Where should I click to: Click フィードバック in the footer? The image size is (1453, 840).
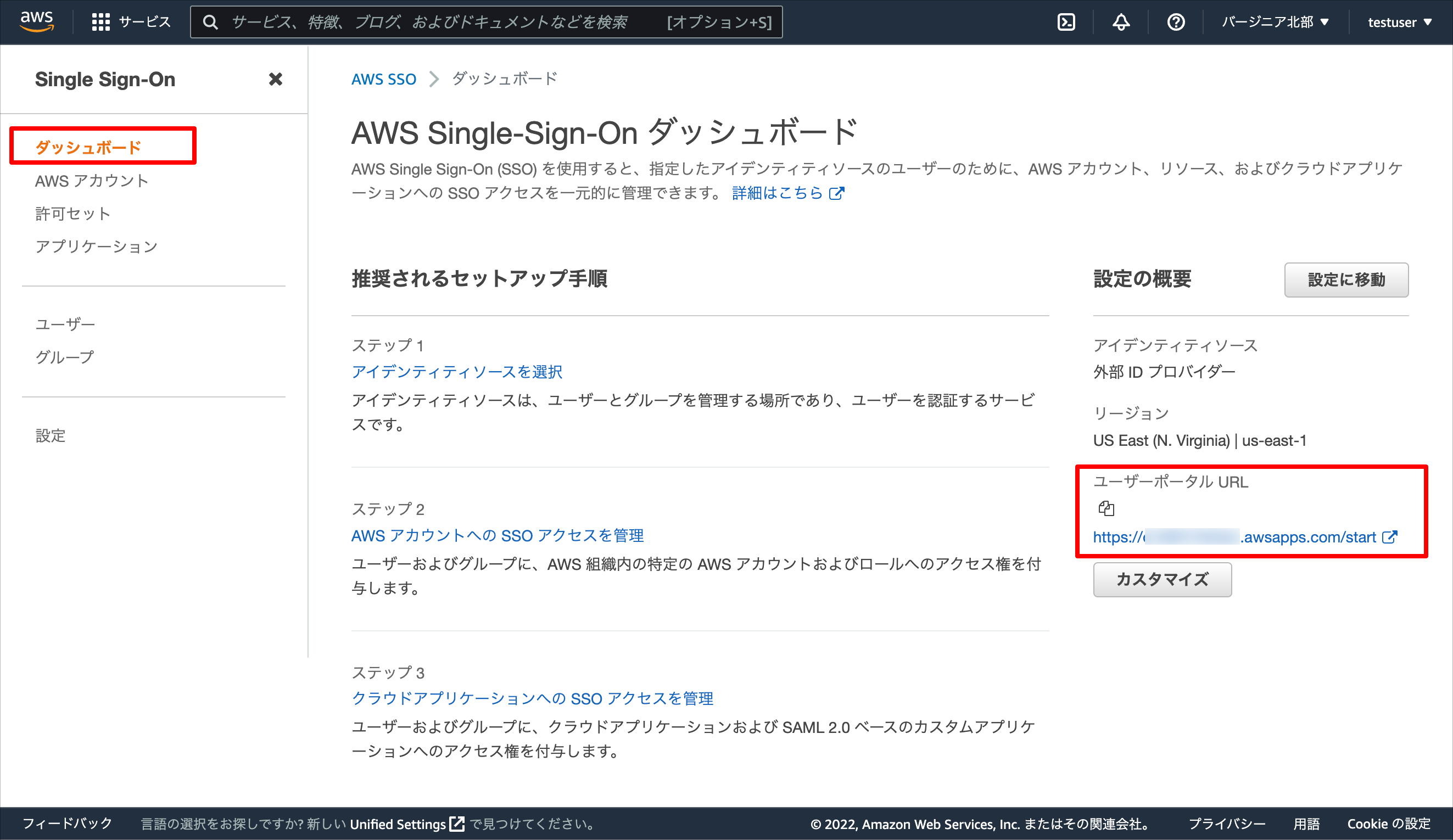point(68,824)
